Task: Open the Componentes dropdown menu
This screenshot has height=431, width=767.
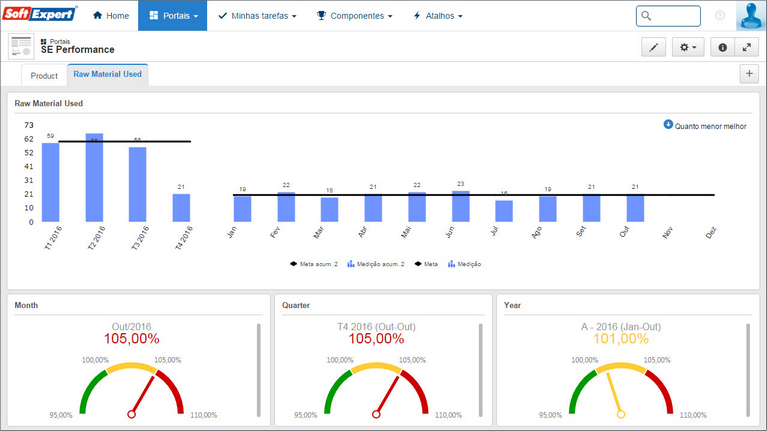Action: pyautogui.click(x=355, y=16)
